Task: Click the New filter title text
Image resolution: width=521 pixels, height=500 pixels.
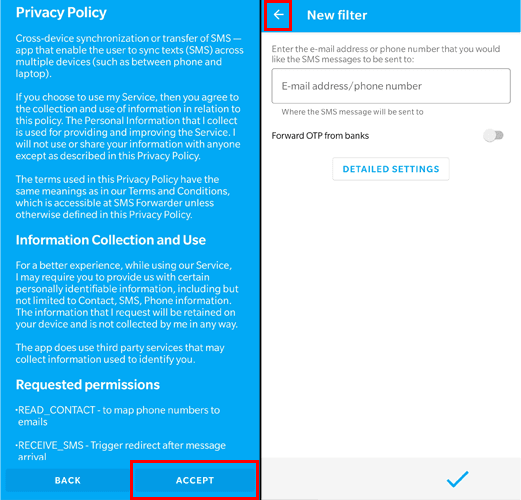Action: [x=337, y=15]
